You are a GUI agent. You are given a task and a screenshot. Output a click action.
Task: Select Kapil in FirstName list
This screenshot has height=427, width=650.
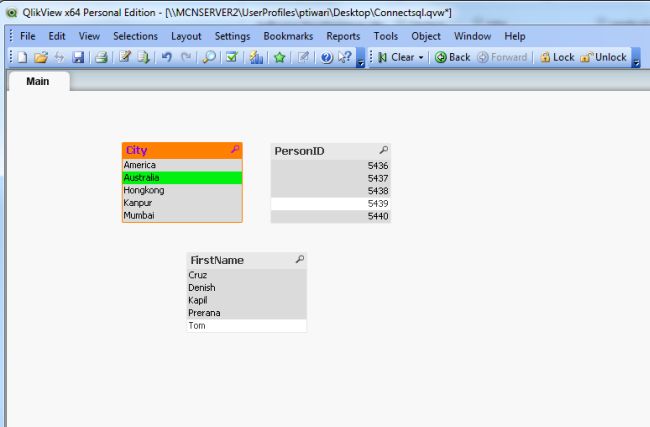click(246, 300)
